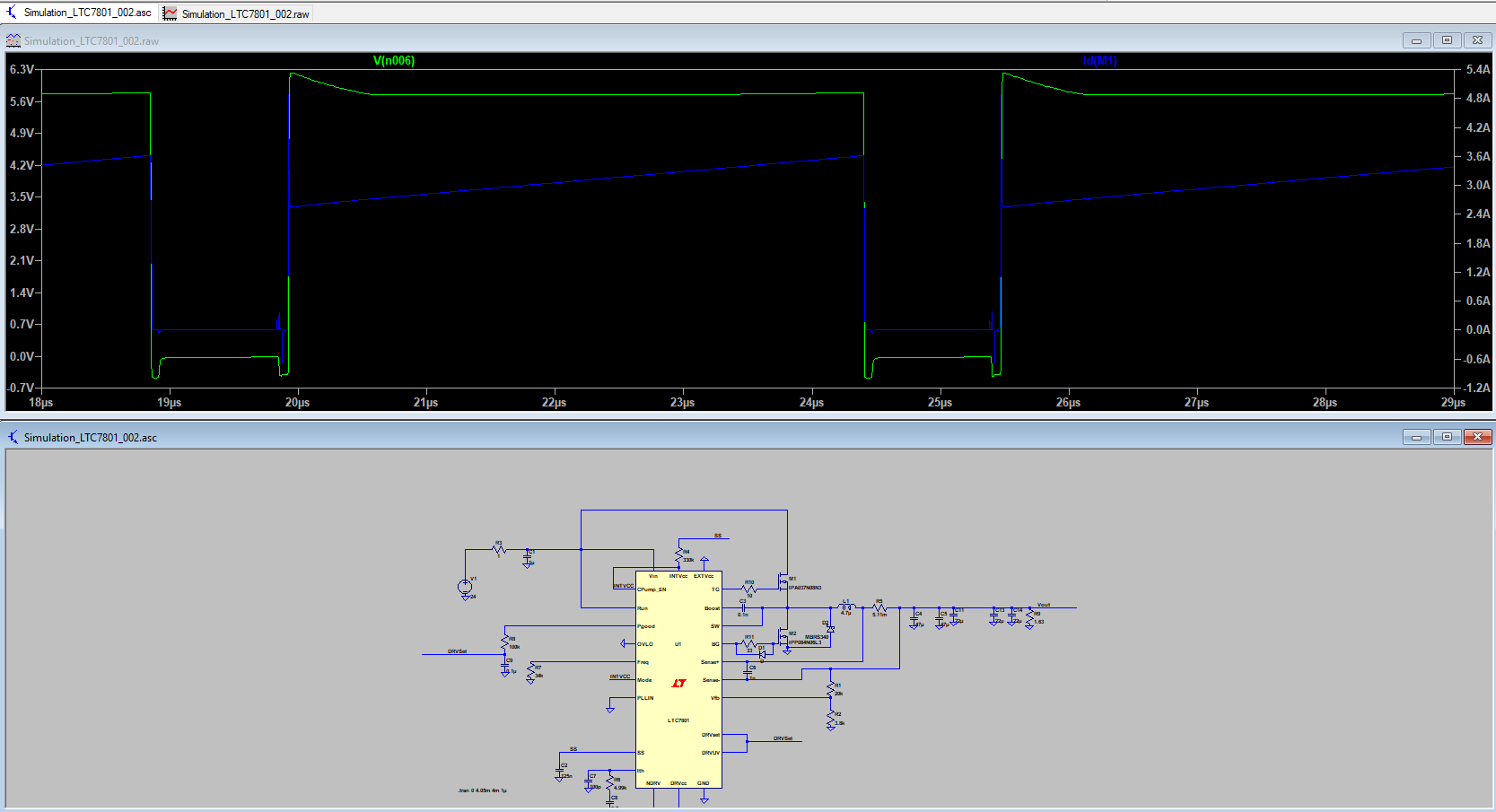Screen dimensions: 1496x812
Task: Click the 29µs time axis label
Action: (1453, 402)
